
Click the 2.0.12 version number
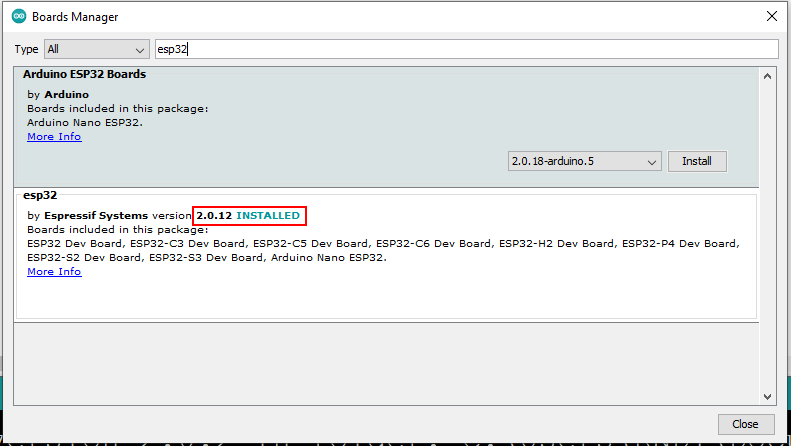pyautogui.click(x=214, y=216)
